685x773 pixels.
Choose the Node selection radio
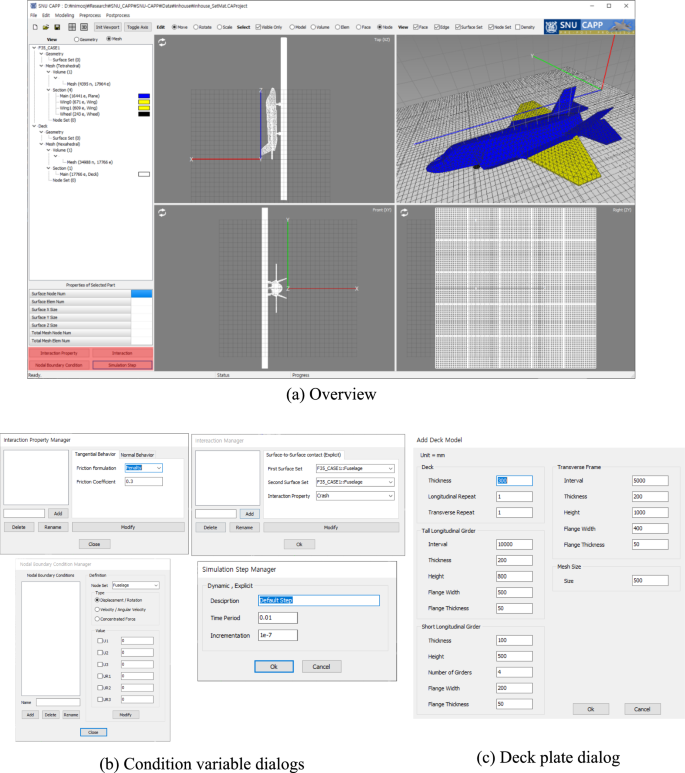pos(379,27)
